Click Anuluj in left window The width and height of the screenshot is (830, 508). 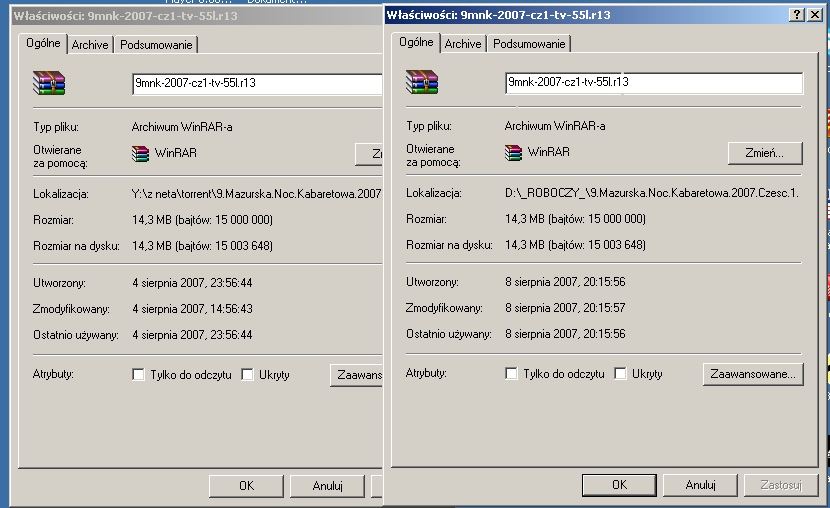[x=327, y=486]
